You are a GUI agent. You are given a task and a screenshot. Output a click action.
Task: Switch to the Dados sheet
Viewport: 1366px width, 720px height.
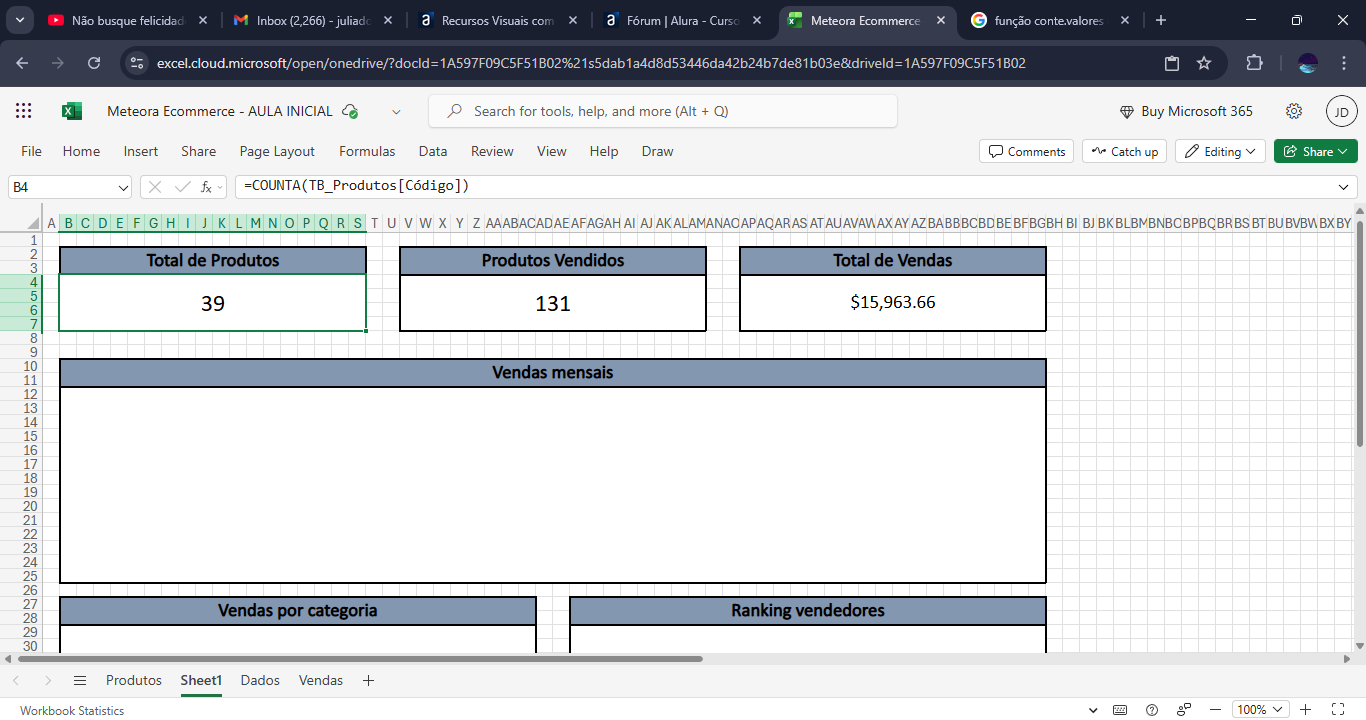(x=260, y=680)
